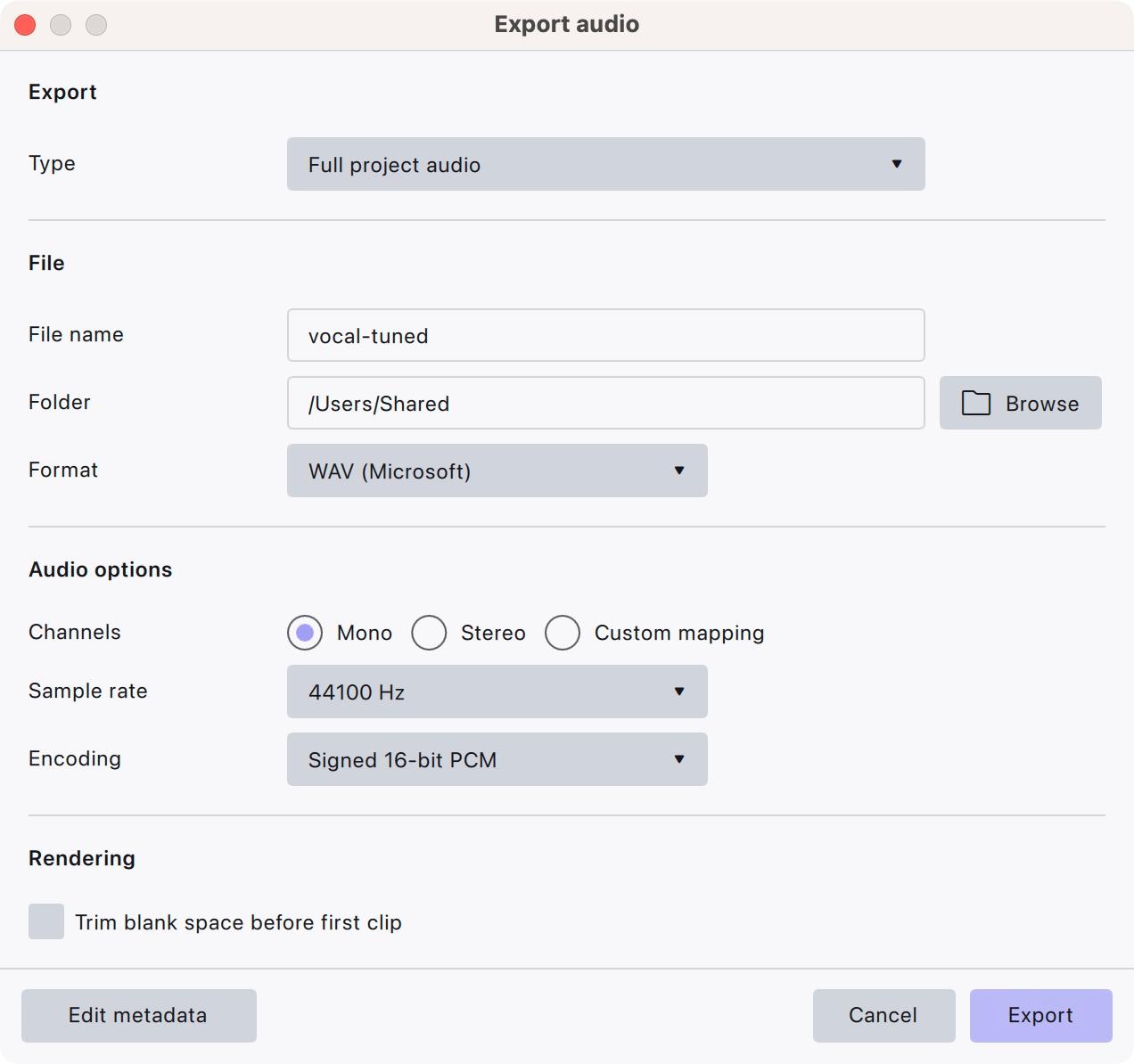The image size is (1134, 1064).
Task: Open the Format dropdown showing WAV (Microsoft)
Action: point(497,471)
